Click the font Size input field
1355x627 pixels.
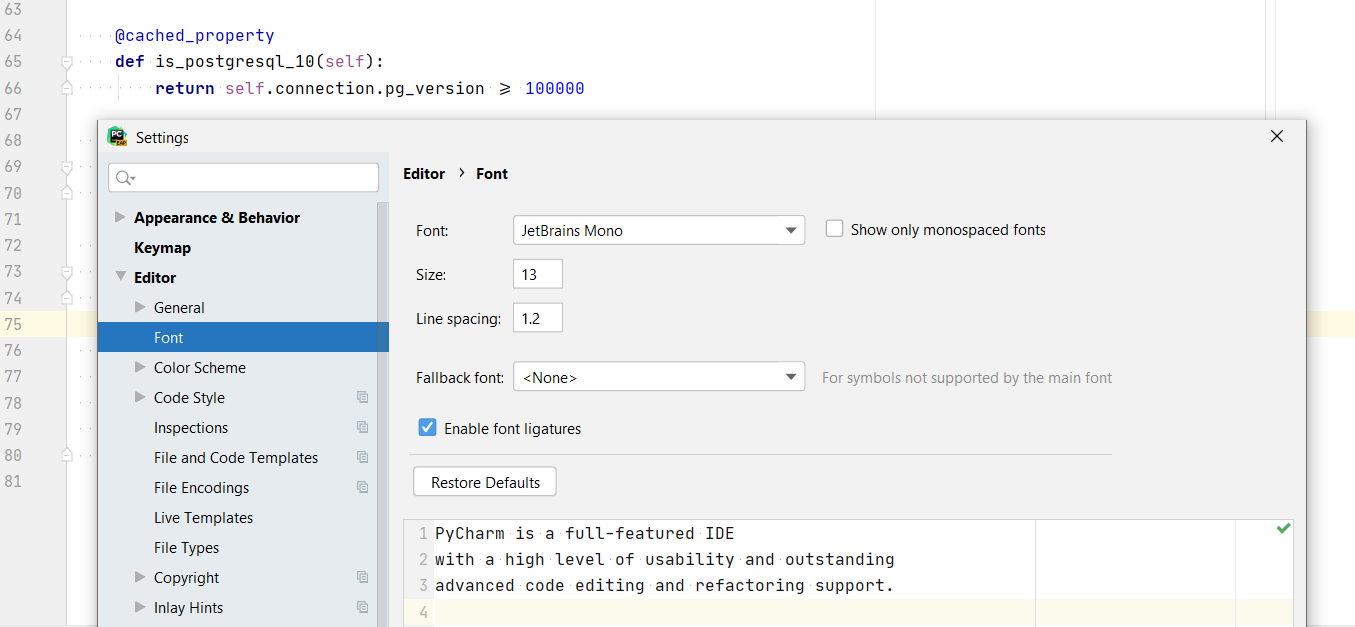pyautogui.click(x=538, y=274)
